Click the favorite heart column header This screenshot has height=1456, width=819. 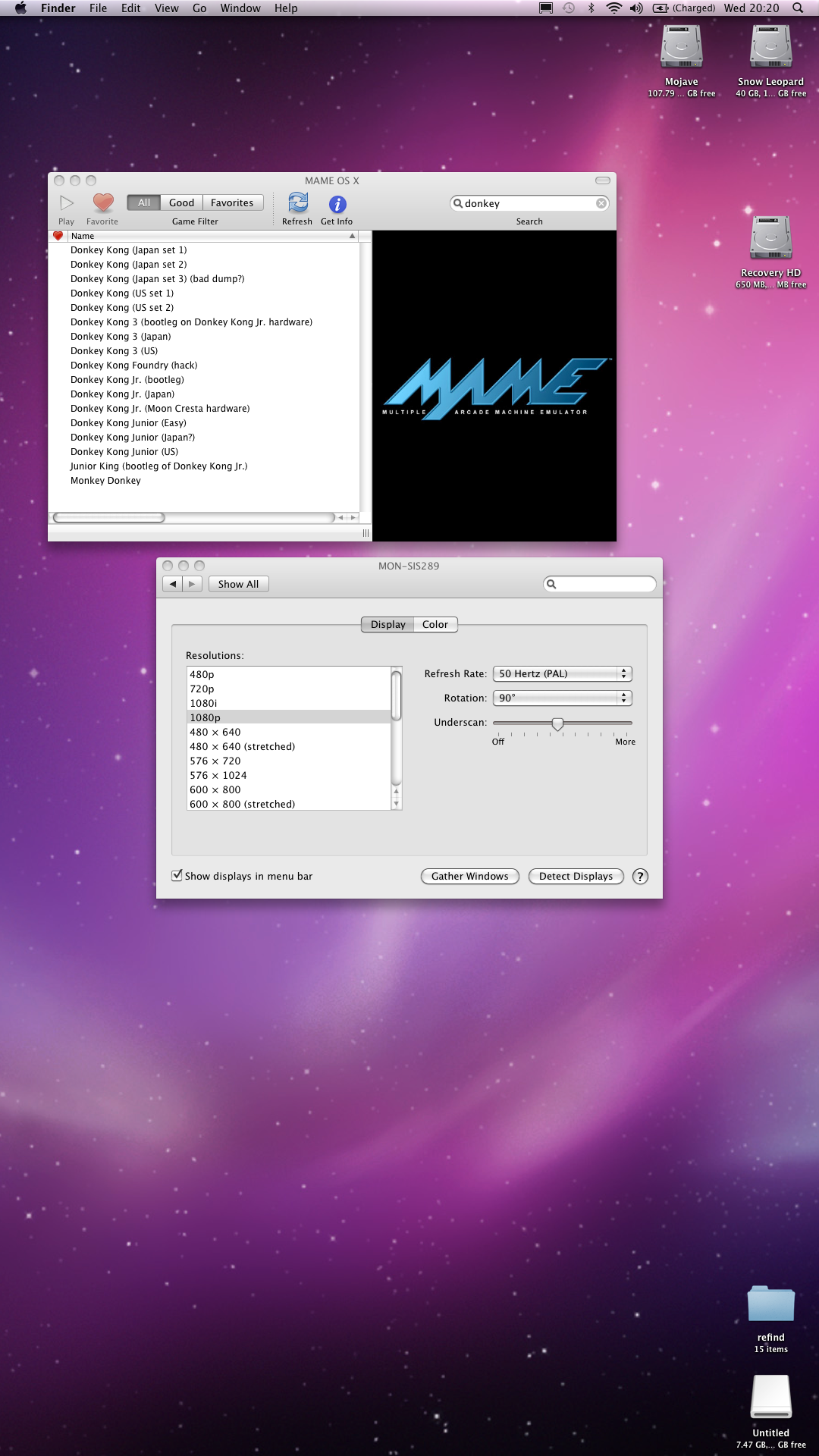point(58,236)
